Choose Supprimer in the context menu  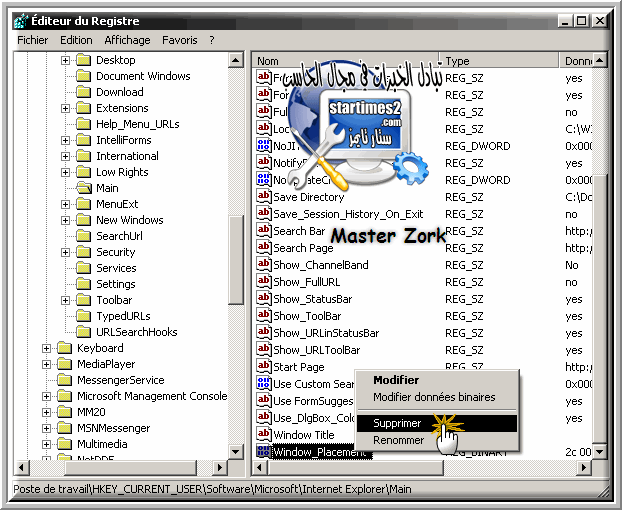pyautogui.click(x=437, y=423)
